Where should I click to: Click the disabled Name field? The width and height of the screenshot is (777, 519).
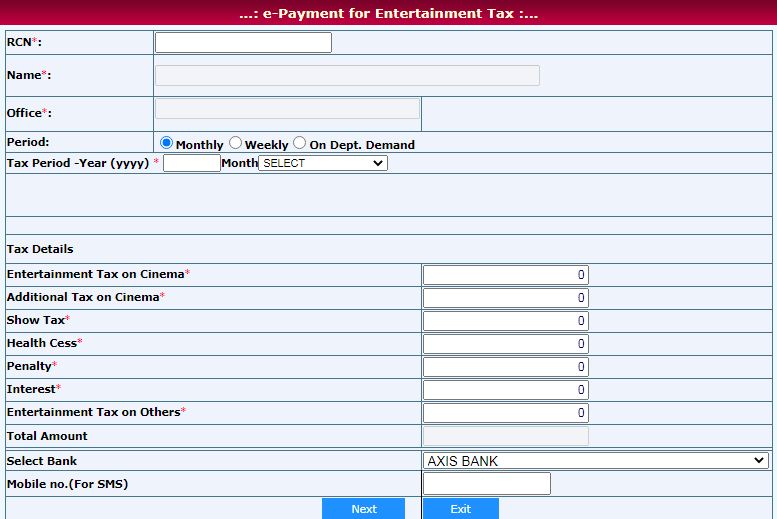347,75
